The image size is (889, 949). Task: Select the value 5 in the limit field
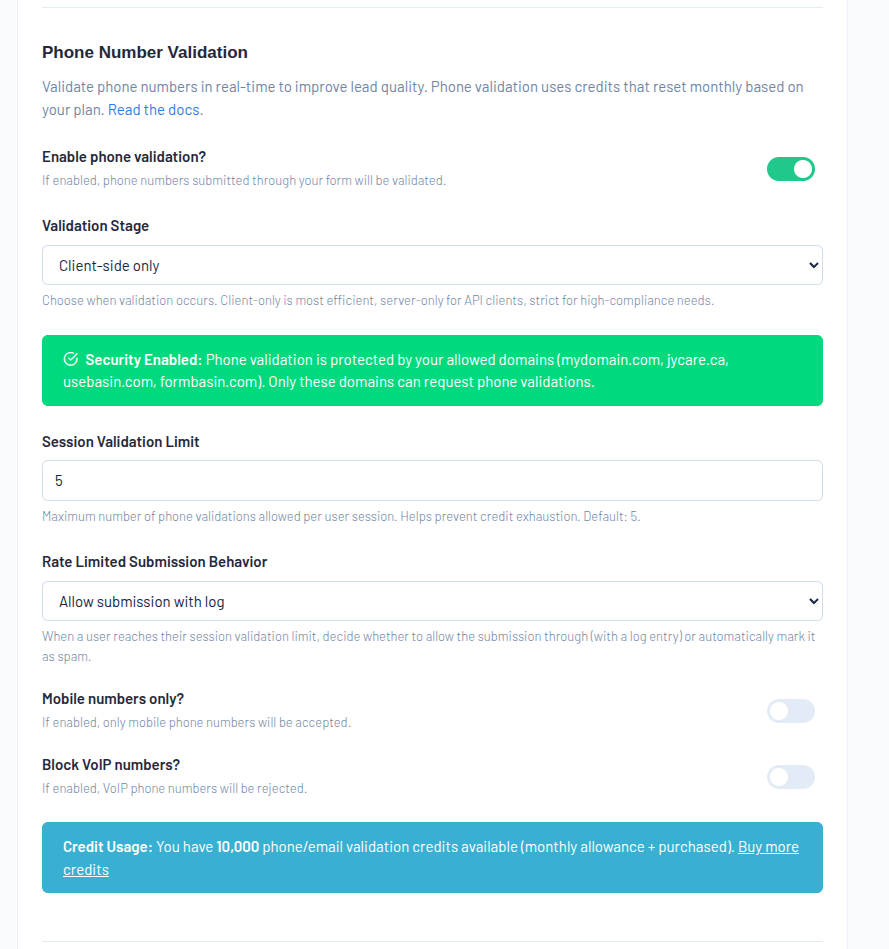(x=59, y=481)
